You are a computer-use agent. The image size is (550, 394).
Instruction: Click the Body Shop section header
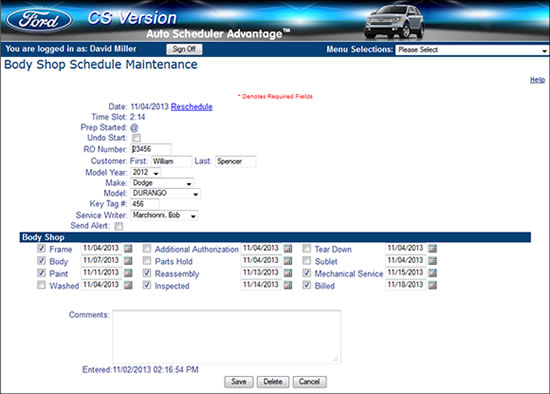(x=275, y=238)
